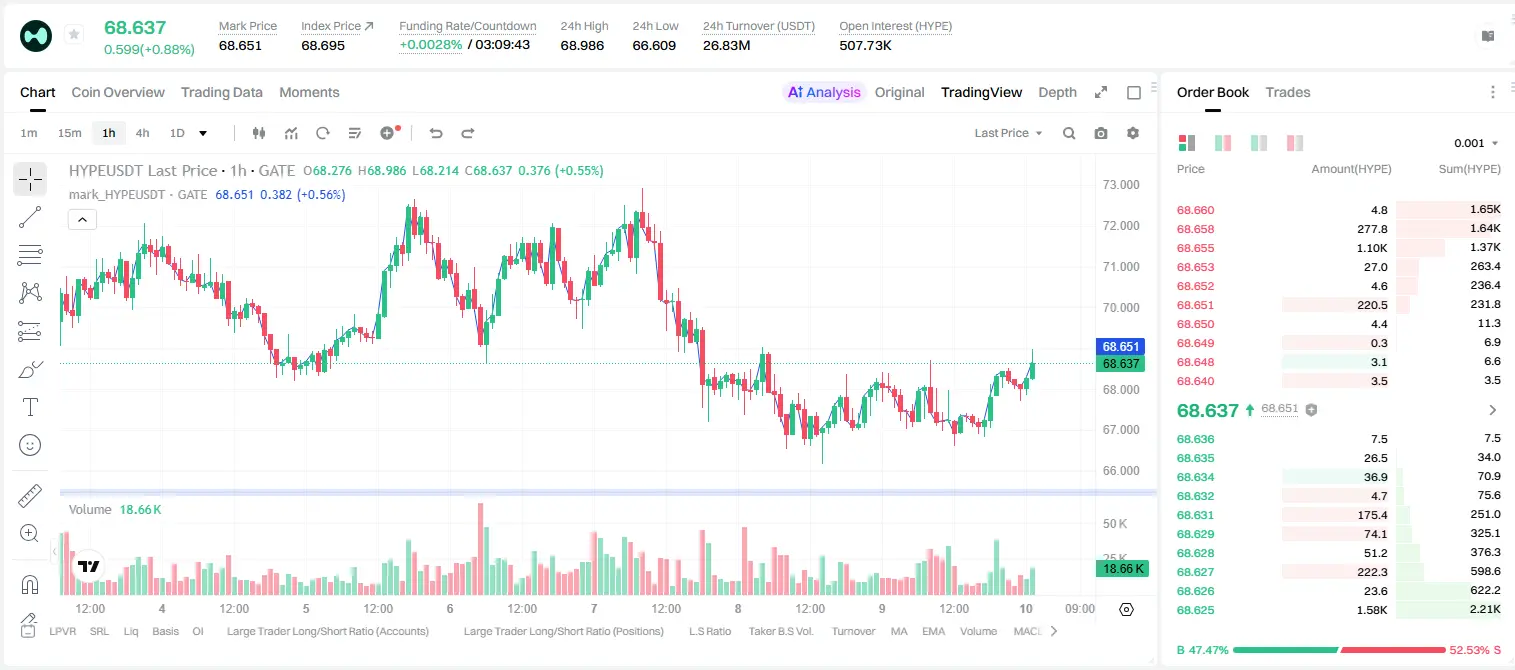Image resolution: width=1515 pixels, height=670 pixels.
Task: Open the more intervals dropdown arrow after 1D
Action: tap(203, 133)
